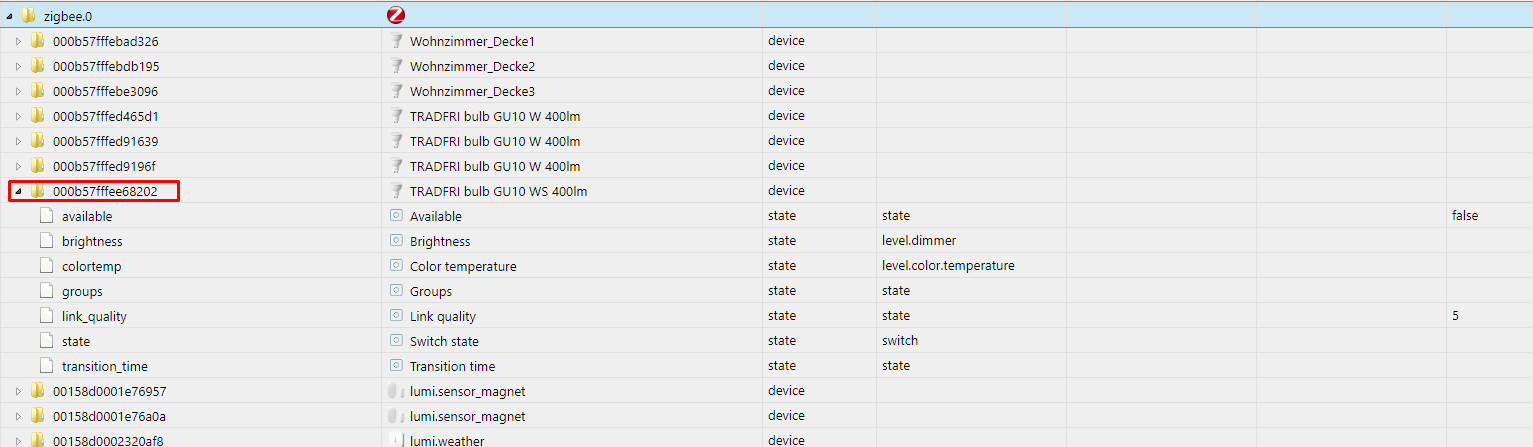Click folder icon of 000b57fffee68202
The width and height of the screenshot is (1533, 447).
[37, 191]
